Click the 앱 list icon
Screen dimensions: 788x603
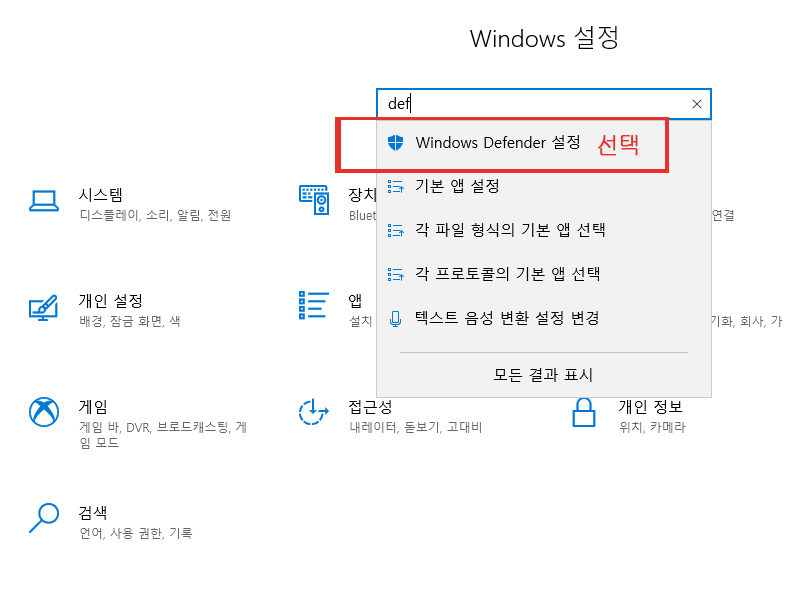314,305
